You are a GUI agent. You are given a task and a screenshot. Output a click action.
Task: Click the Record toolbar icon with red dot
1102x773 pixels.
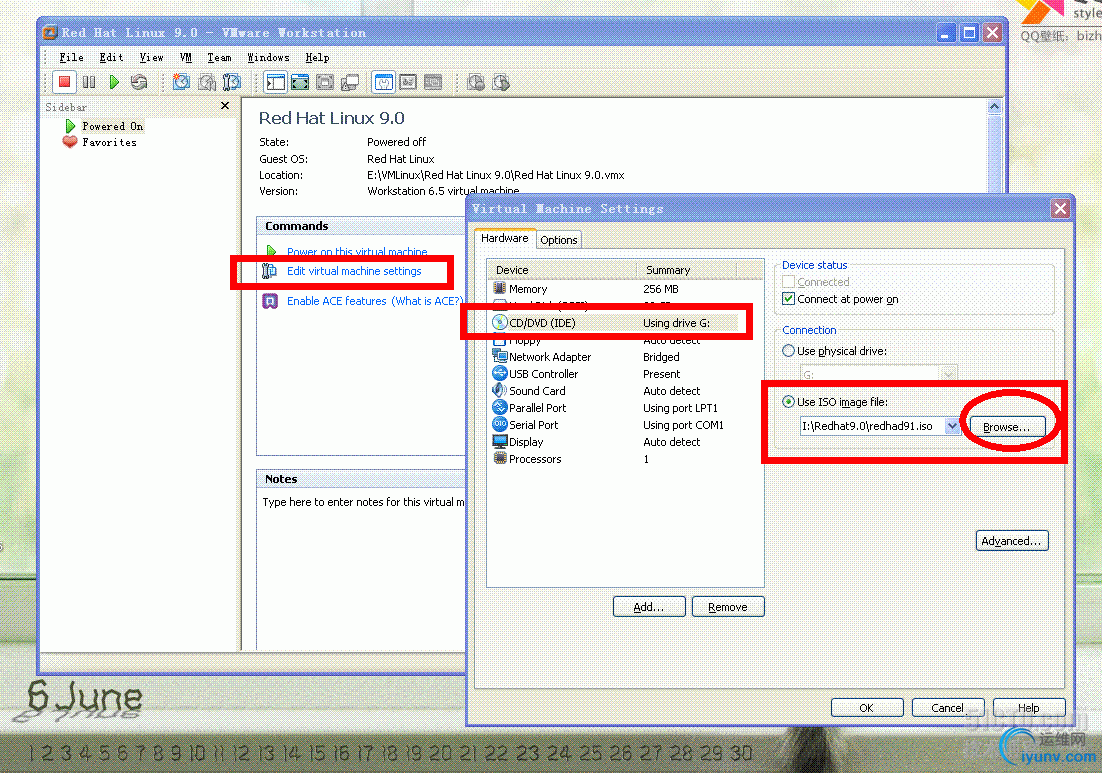[x=476, y=82]
